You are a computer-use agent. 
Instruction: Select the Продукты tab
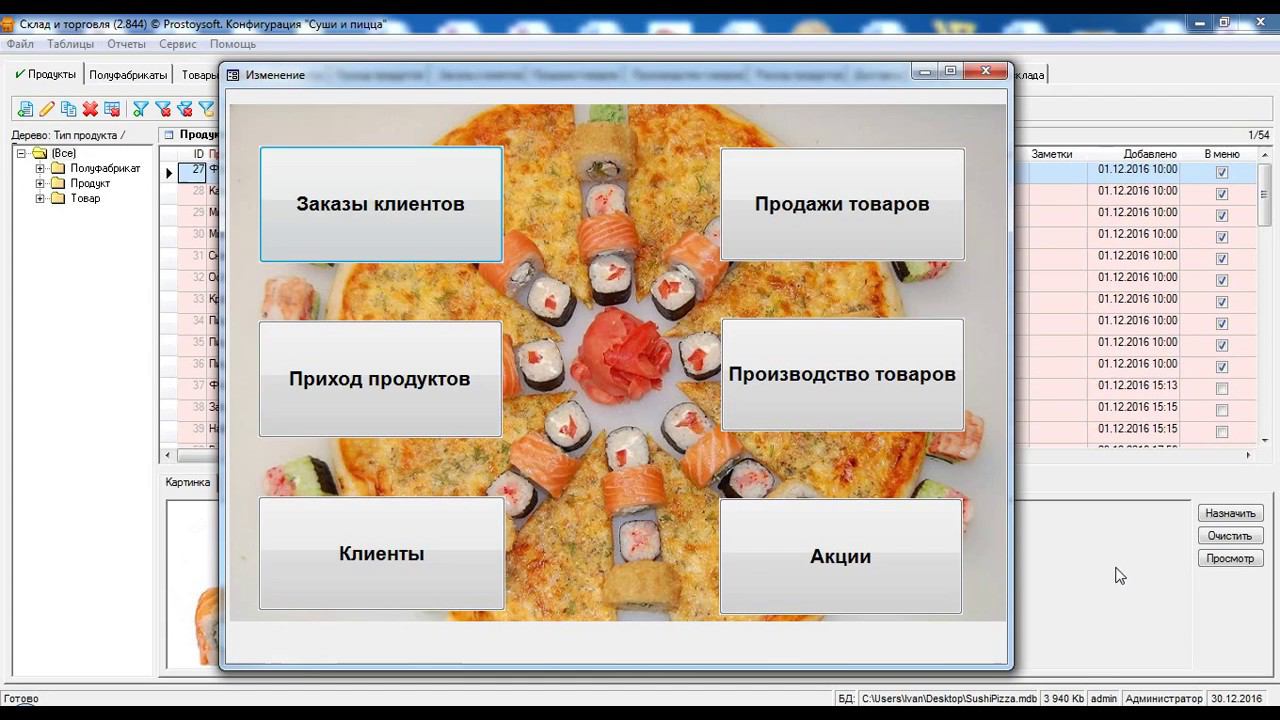[x=46, y=74]
